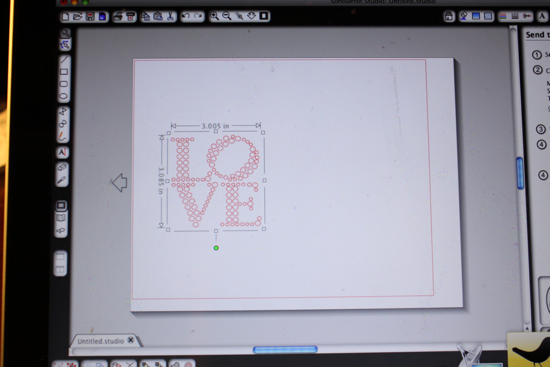Undo the last action
The width and height of the screenshot is (550, 367).
coord(186,16)
